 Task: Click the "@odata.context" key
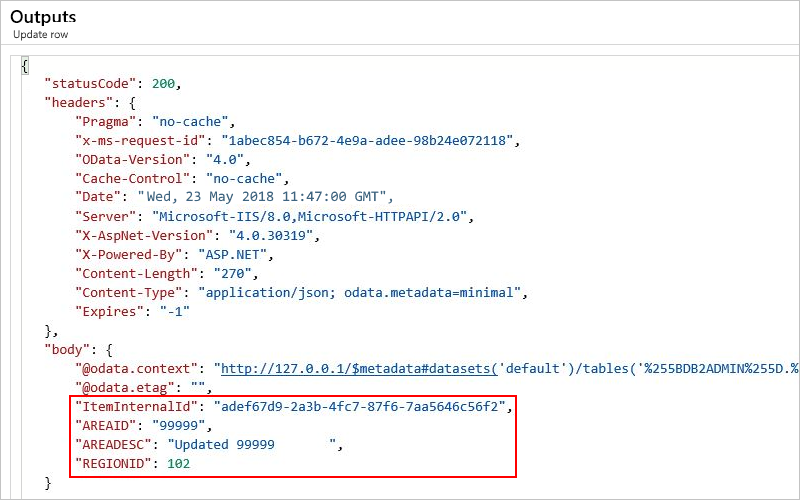click(137, 369)
